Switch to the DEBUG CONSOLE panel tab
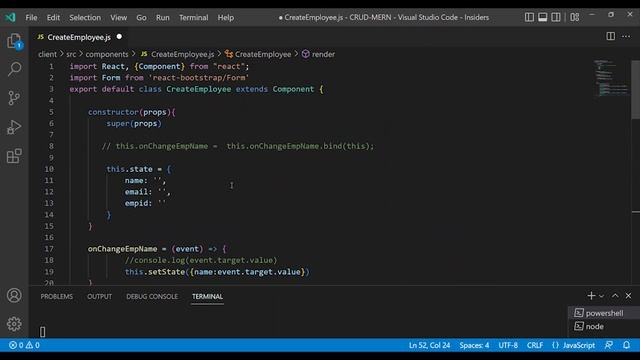640x360 pixels. pos(152,296)
